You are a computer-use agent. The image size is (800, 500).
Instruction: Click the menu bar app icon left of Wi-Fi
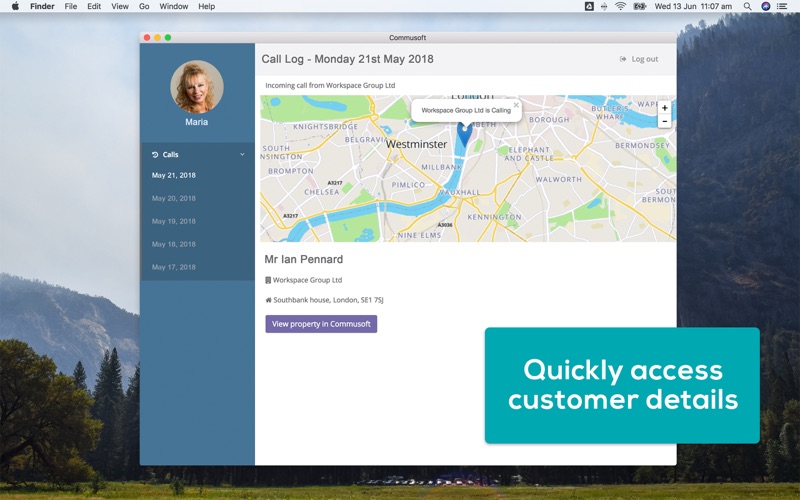pyautogui.click(x=589, y=6)
